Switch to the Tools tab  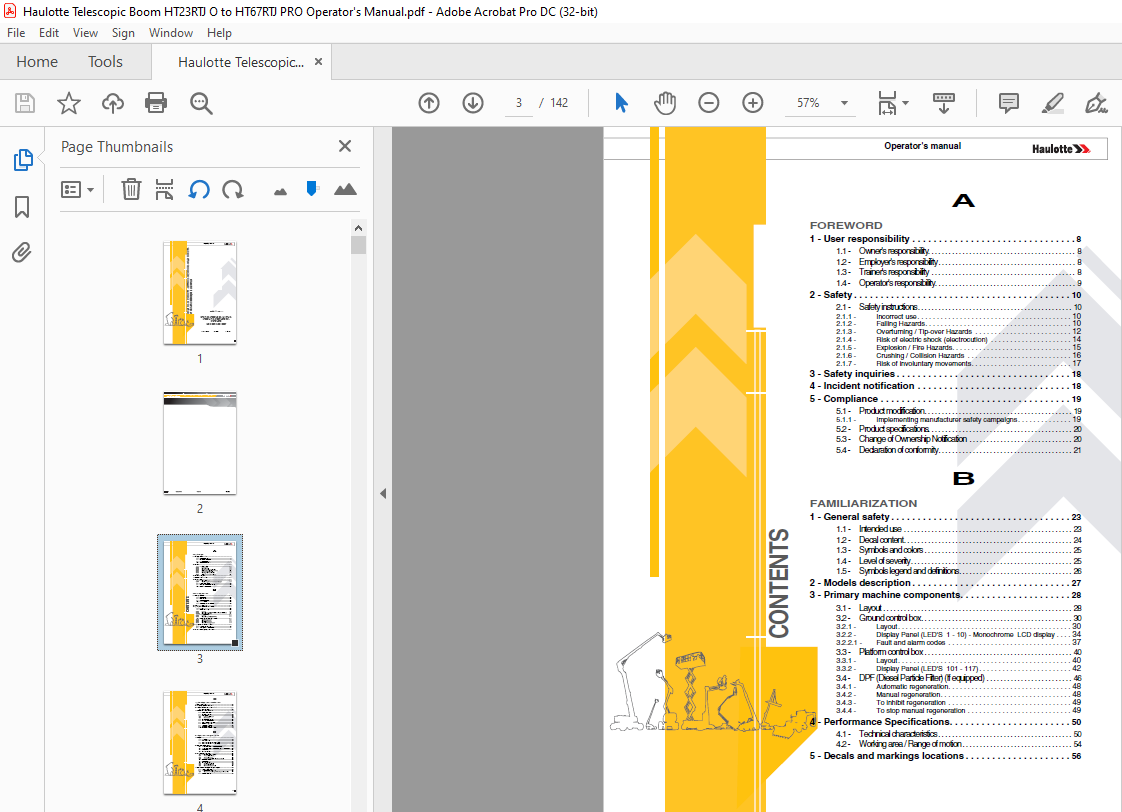click(x=105, y=62)
